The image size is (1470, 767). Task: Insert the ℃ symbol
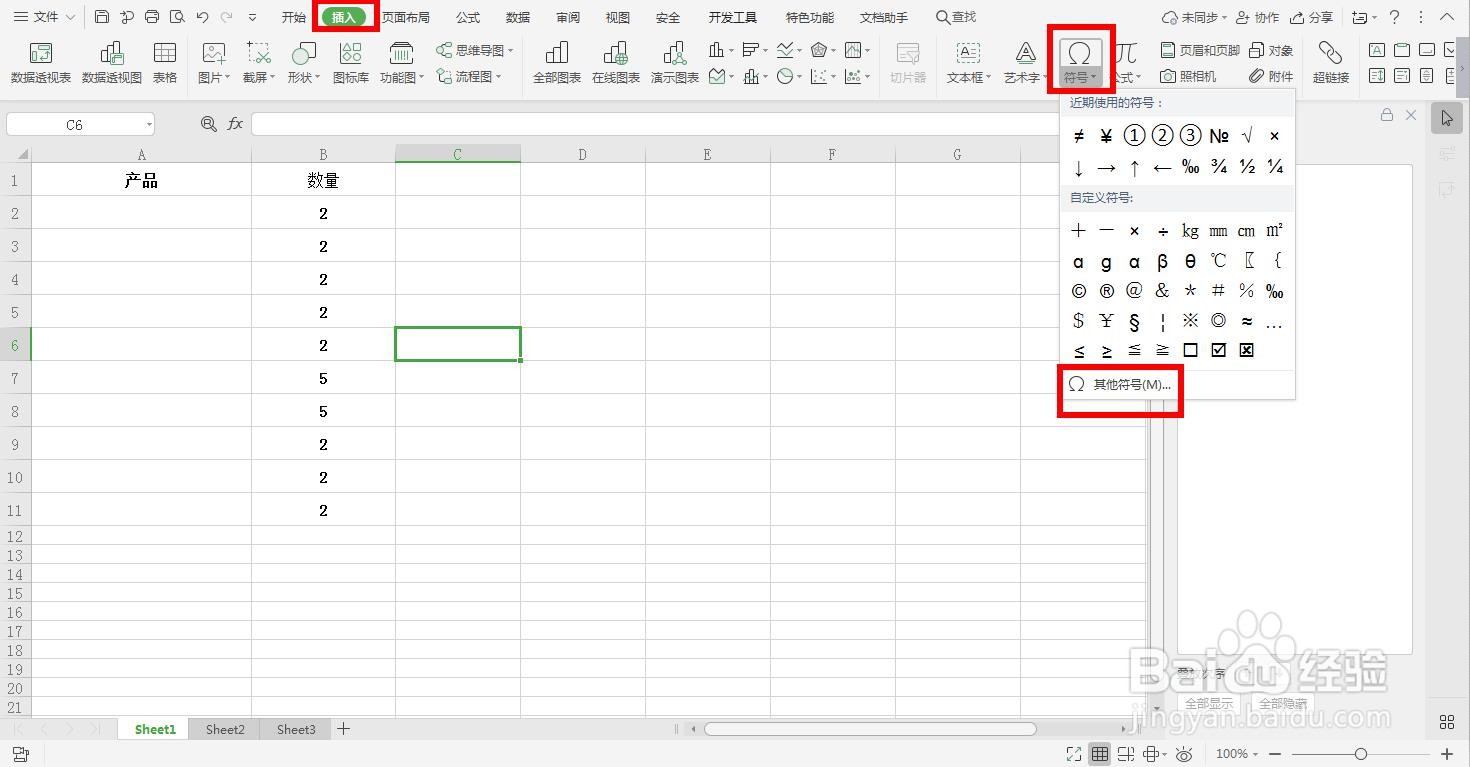(x=1218, y=261)
